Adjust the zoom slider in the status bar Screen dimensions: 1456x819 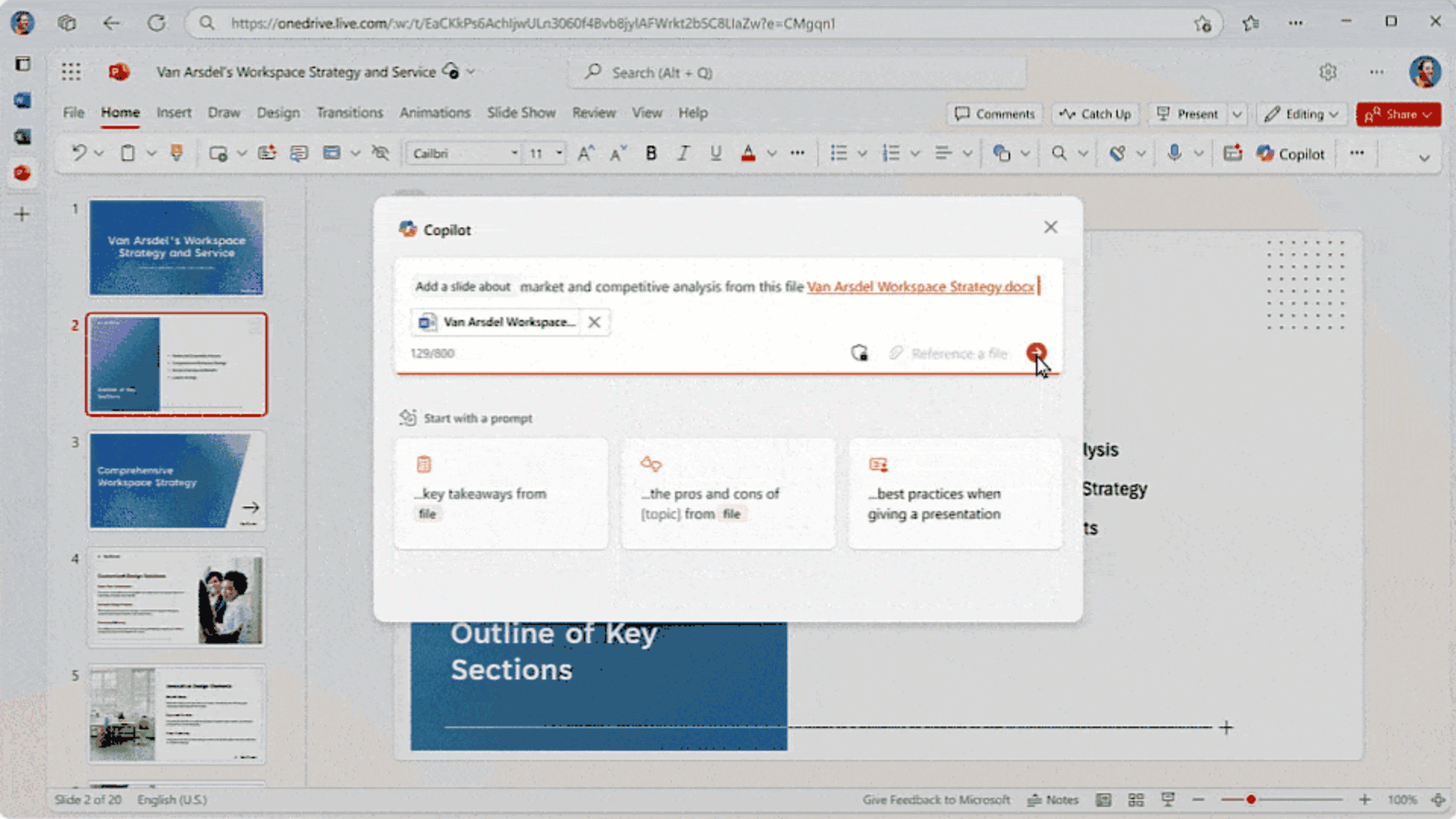1282,799
